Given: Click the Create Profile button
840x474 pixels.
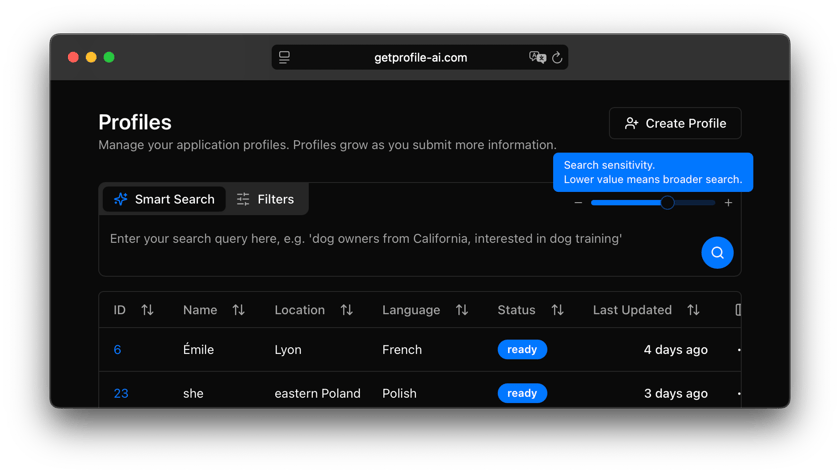Looking at the screenshot, I should (675, 123).
